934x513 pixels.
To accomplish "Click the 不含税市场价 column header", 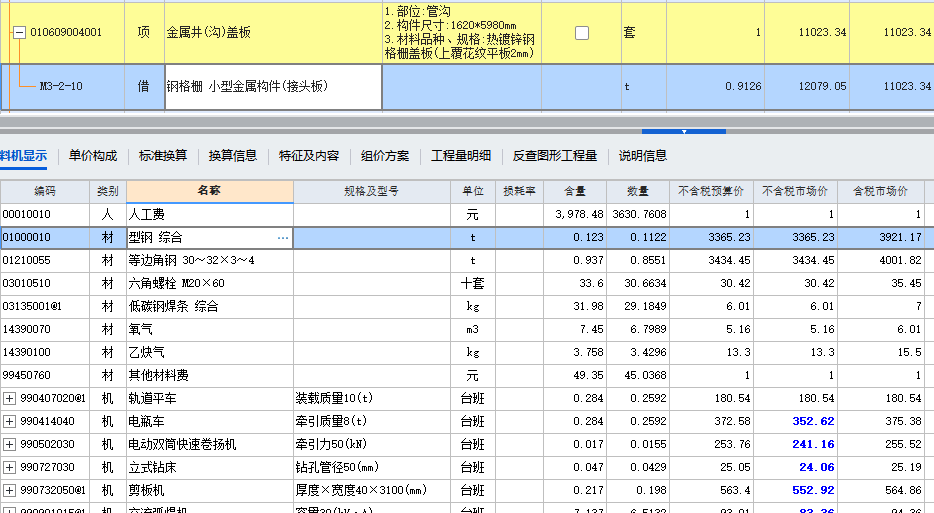I will [x=795, y=191].
